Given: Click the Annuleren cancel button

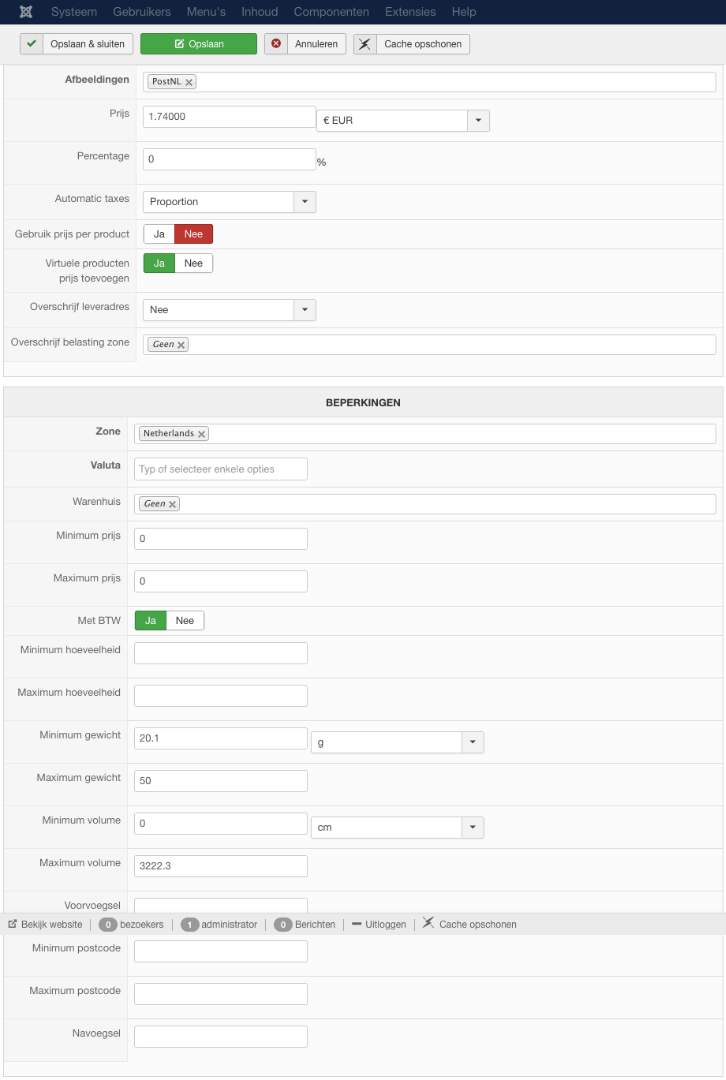Looking at the screenshot, I should click(305, 44).
